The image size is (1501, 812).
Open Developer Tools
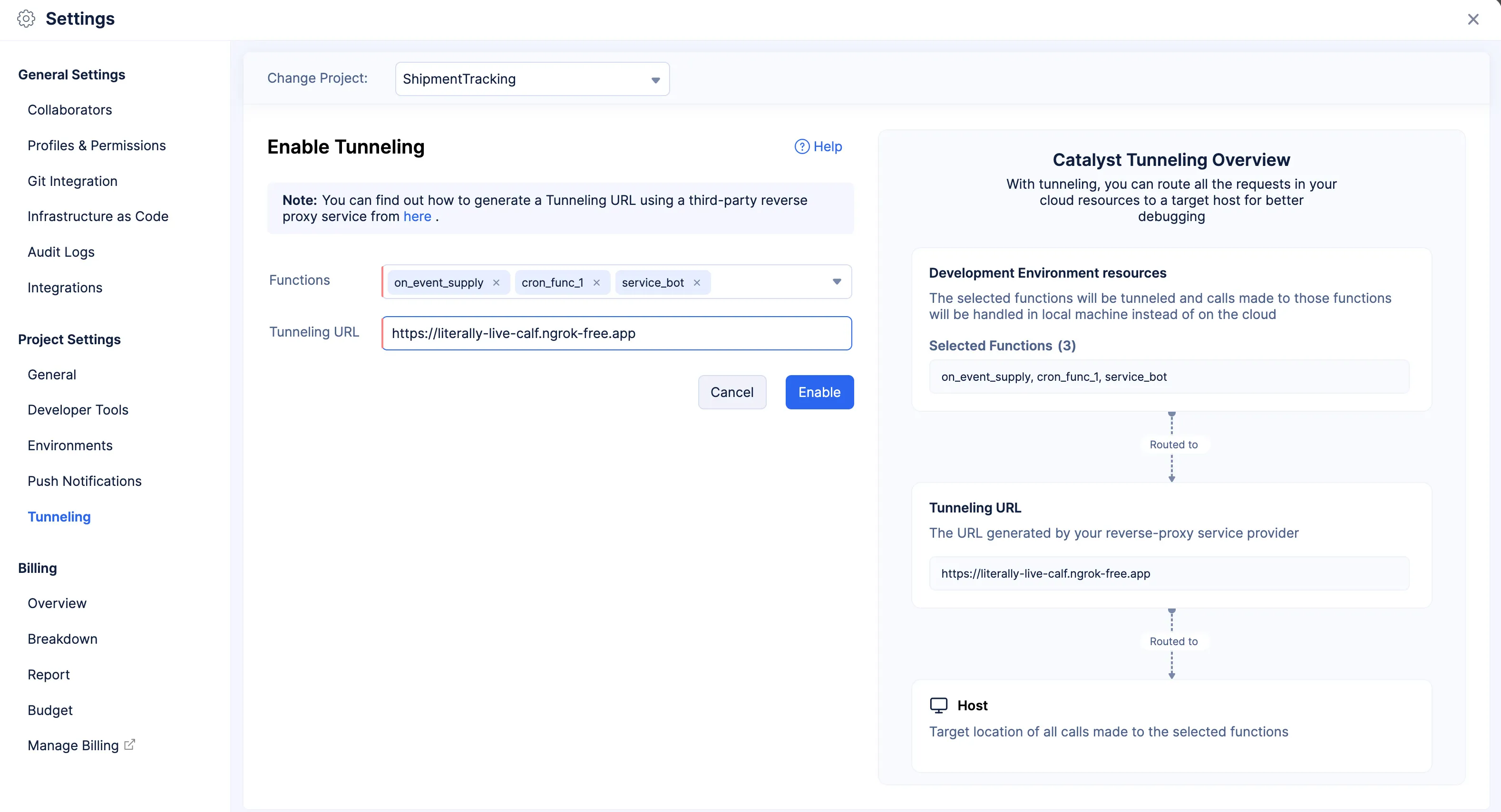[78, 410]
